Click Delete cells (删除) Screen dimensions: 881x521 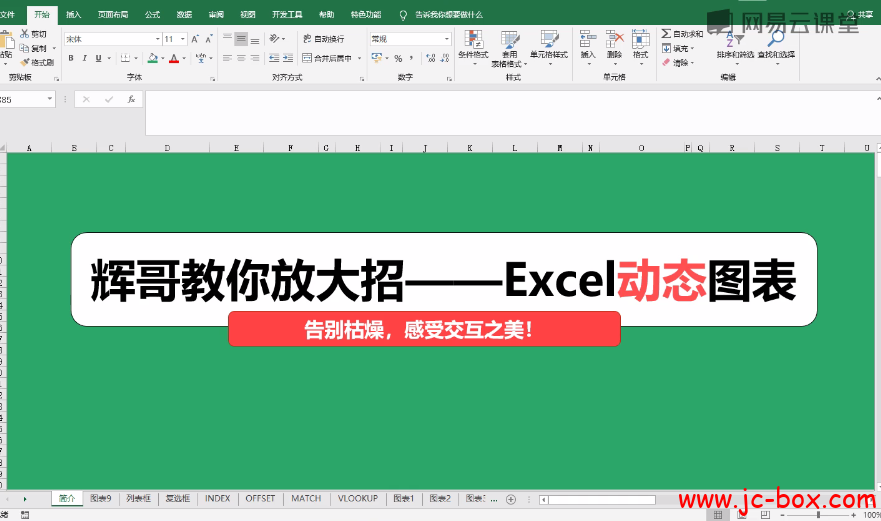click(615, 47)
